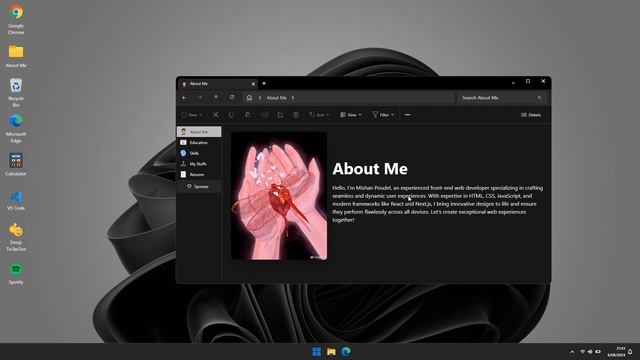Click the magnifier icon in search box
Viewport: 640px width, 360px height.
coord(540,98)
